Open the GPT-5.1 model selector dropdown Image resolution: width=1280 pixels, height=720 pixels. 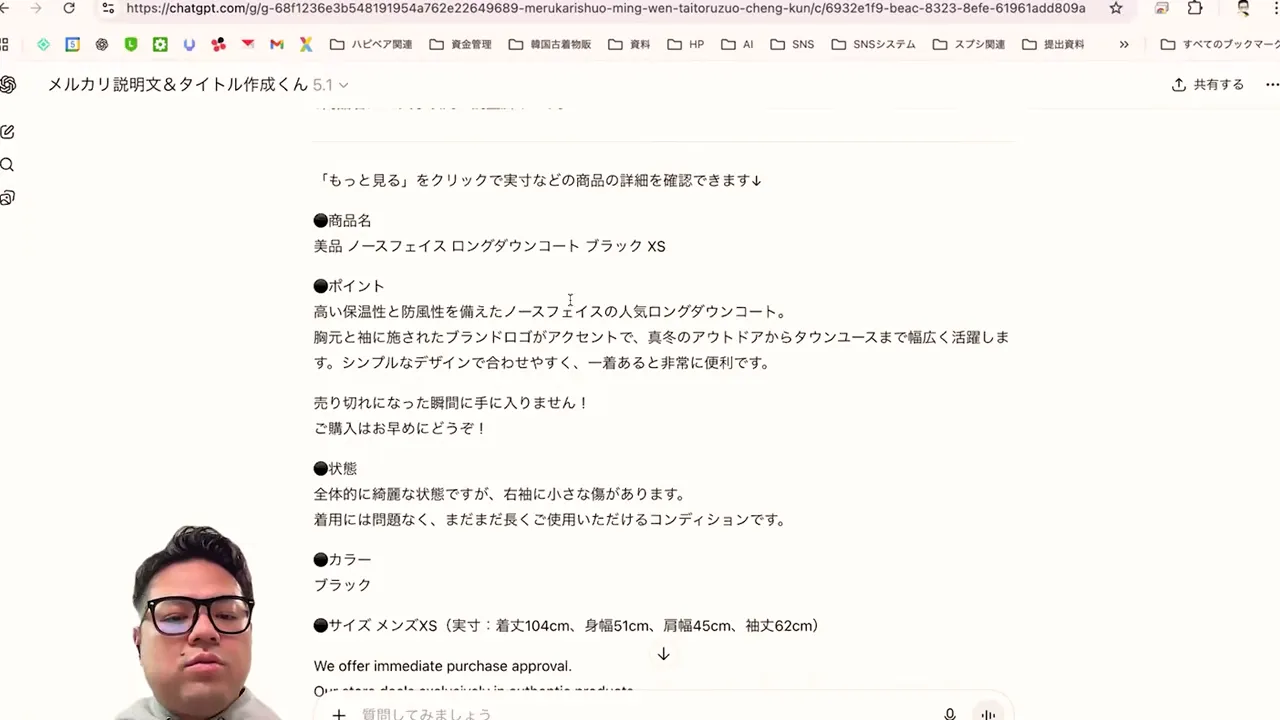pyautogui.click(x=330, y=85)
